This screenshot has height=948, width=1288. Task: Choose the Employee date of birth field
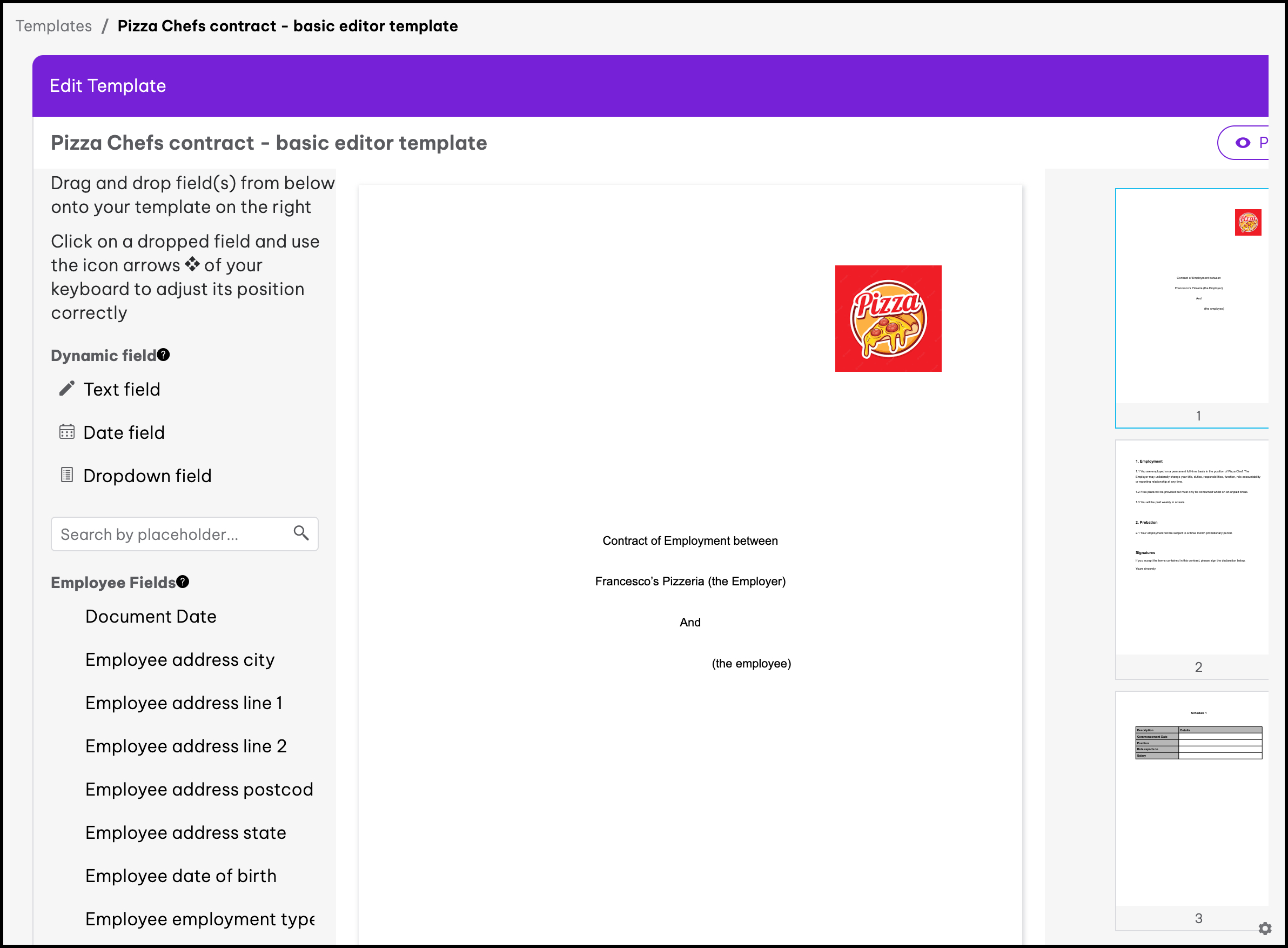[x=180, y=876]
